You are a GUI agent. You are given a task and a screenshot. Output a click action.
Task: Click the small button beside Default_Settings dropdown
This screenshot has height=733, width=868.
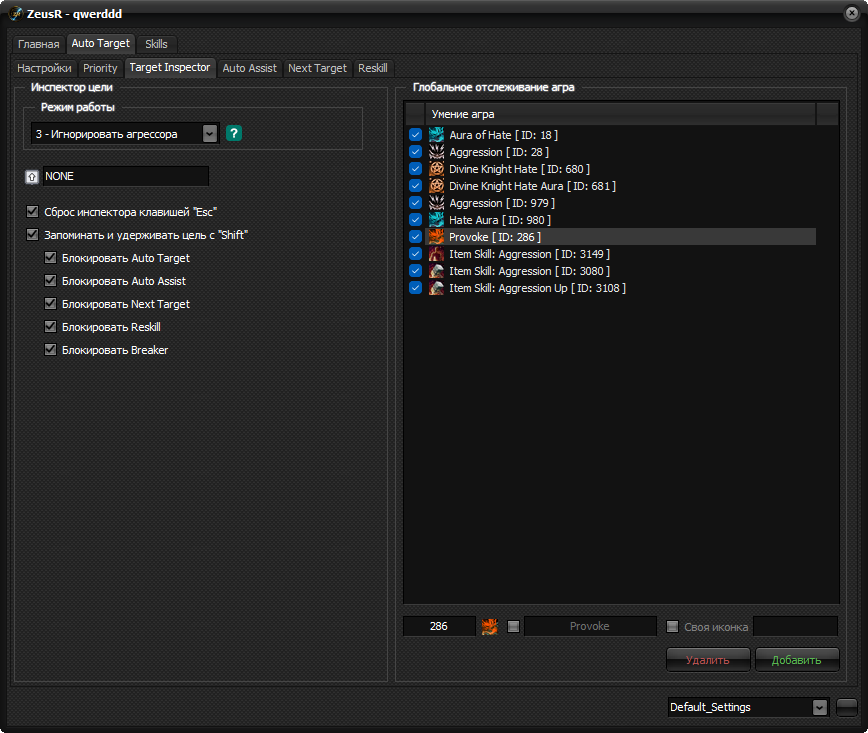(x=847, y=707)
